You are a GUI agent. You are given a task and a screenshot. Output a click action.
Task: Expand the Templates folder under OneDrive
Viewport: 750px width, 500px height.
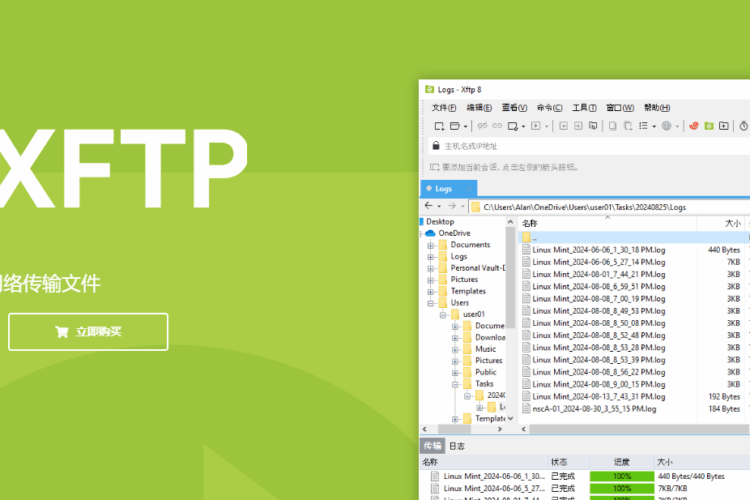pyautogui.click(x=430, y=291)
